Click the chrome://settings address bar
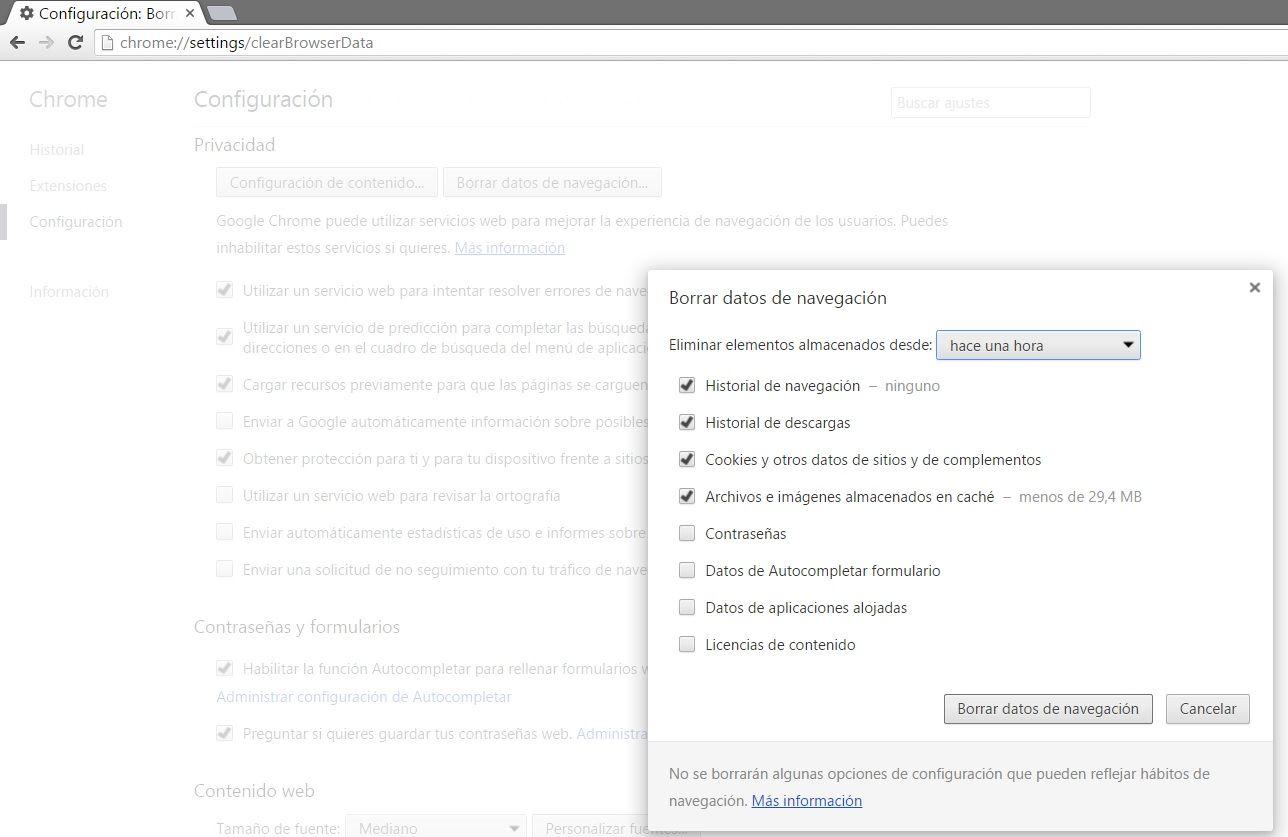This screenshot has height=837, width=1288. pyautogui.click(x=690, y=43)
